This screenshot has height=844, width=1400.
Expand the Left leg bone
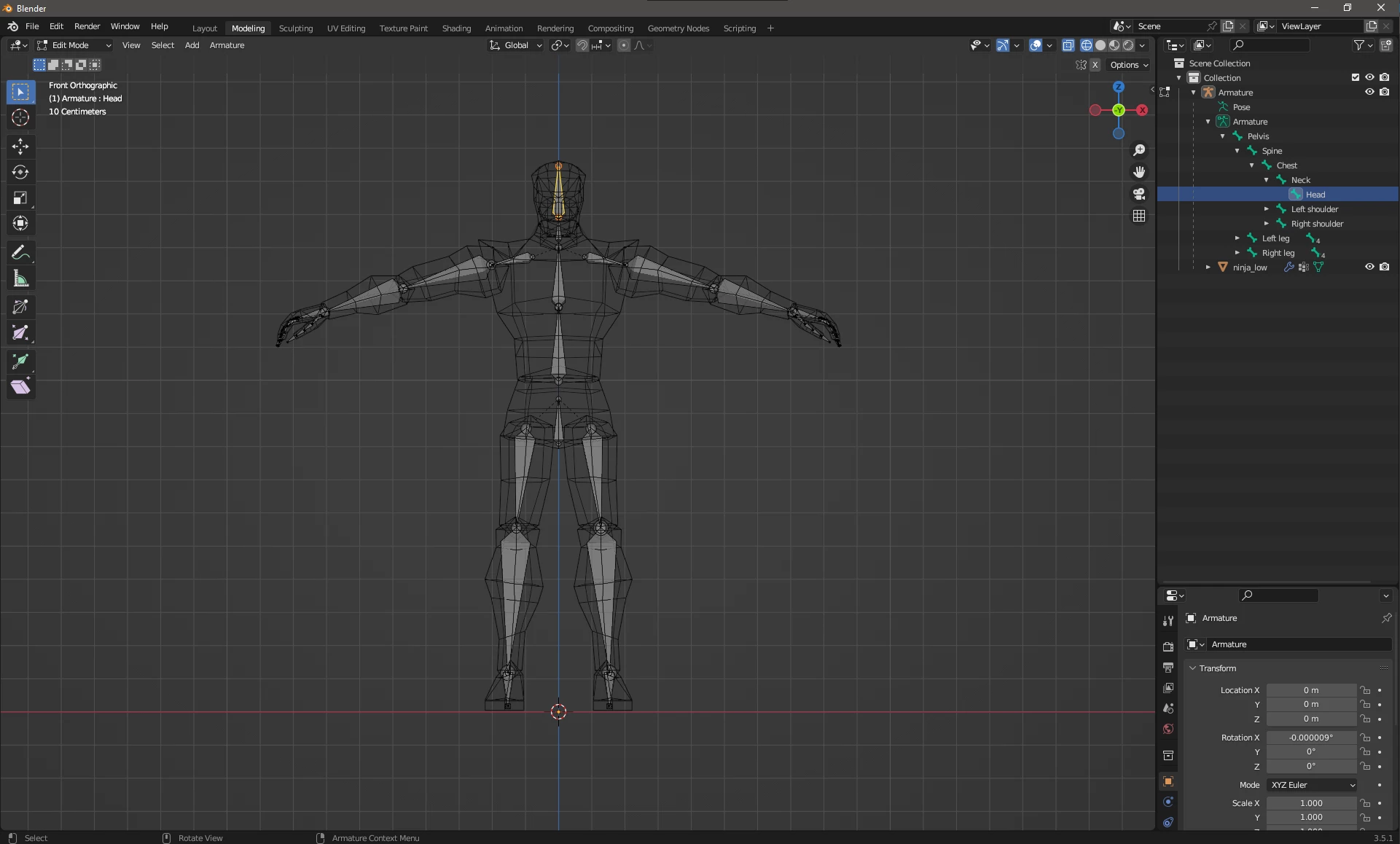coord(1237,238)
